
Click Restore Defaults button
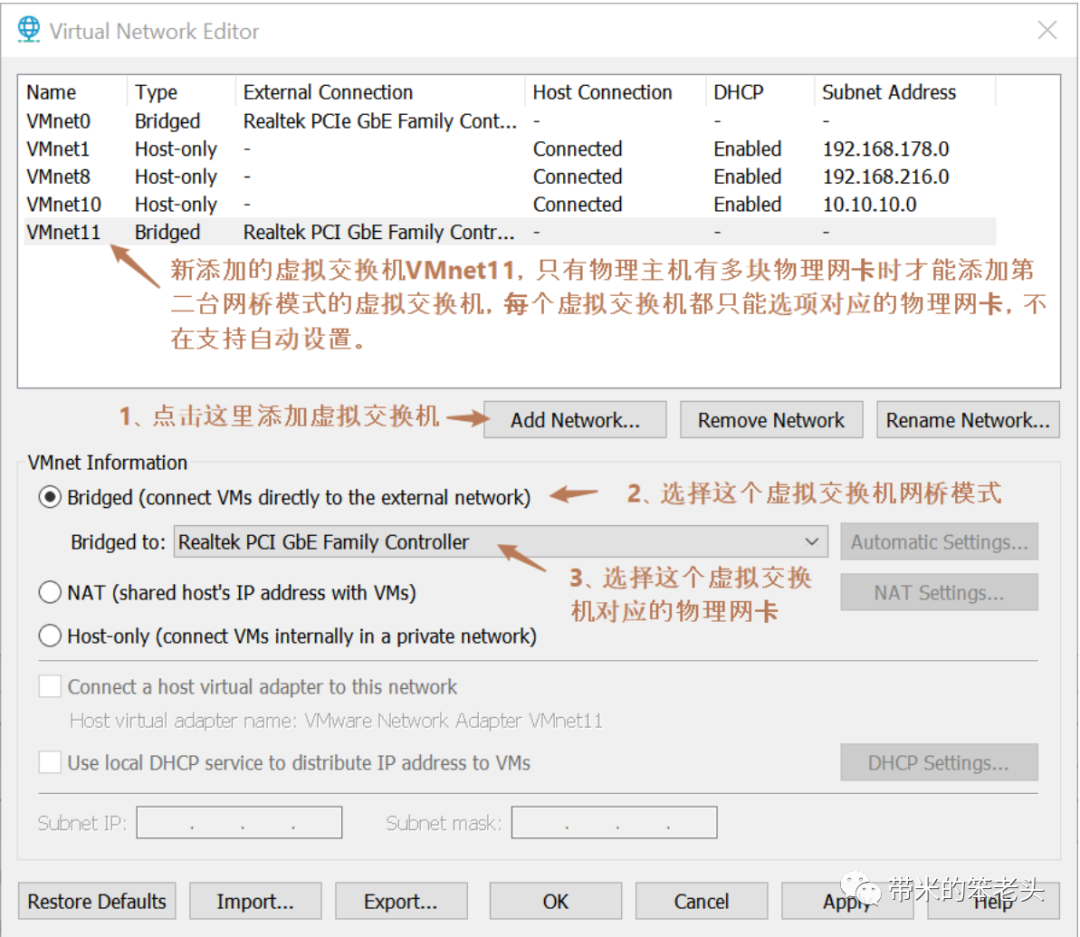(x=97, y=901)
